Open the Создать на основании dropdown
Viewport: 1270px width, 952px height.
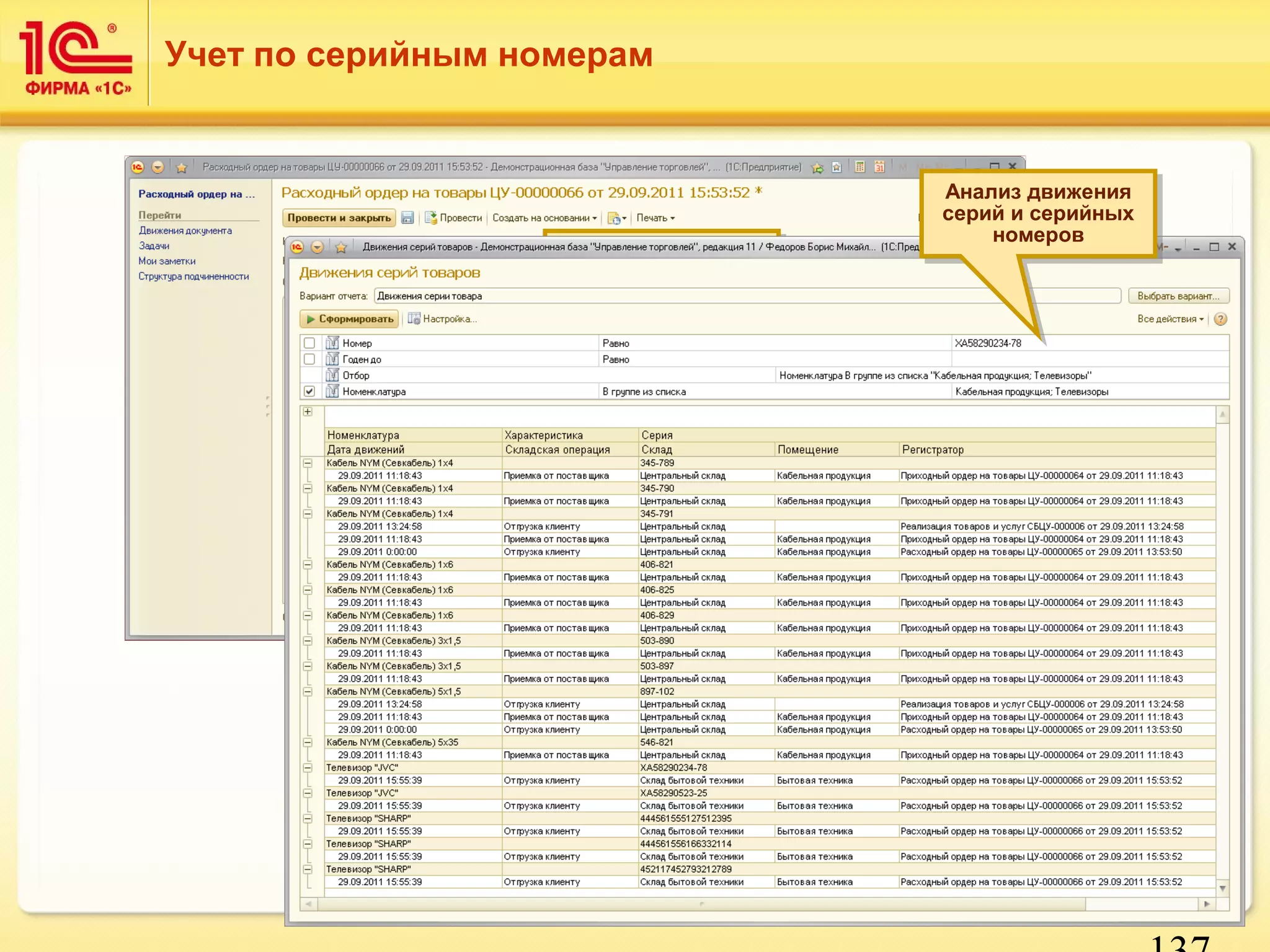pos(544,218)
